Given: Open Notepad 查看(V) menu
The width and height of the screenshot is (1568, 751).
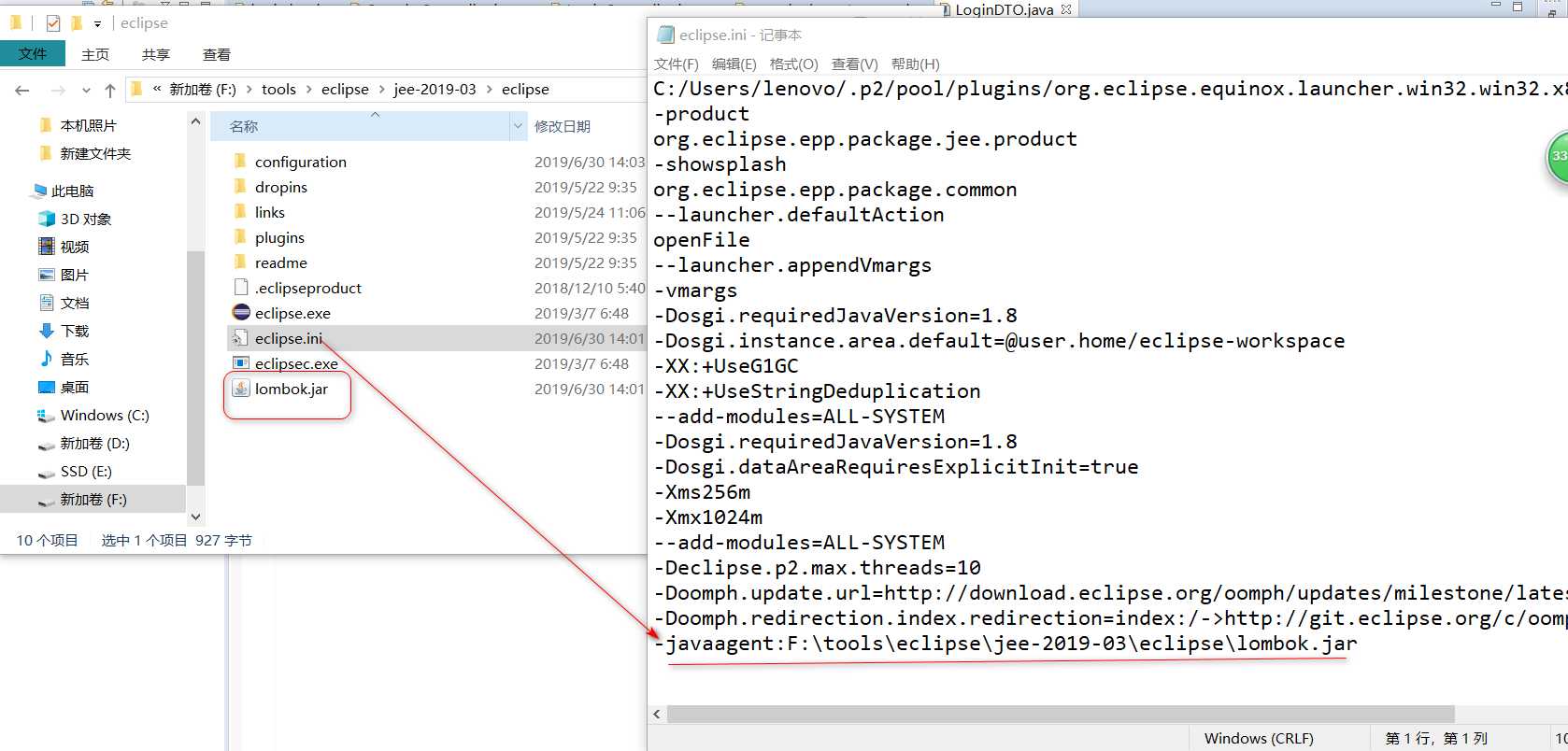Looking at the screenshot, I should 855,64.
